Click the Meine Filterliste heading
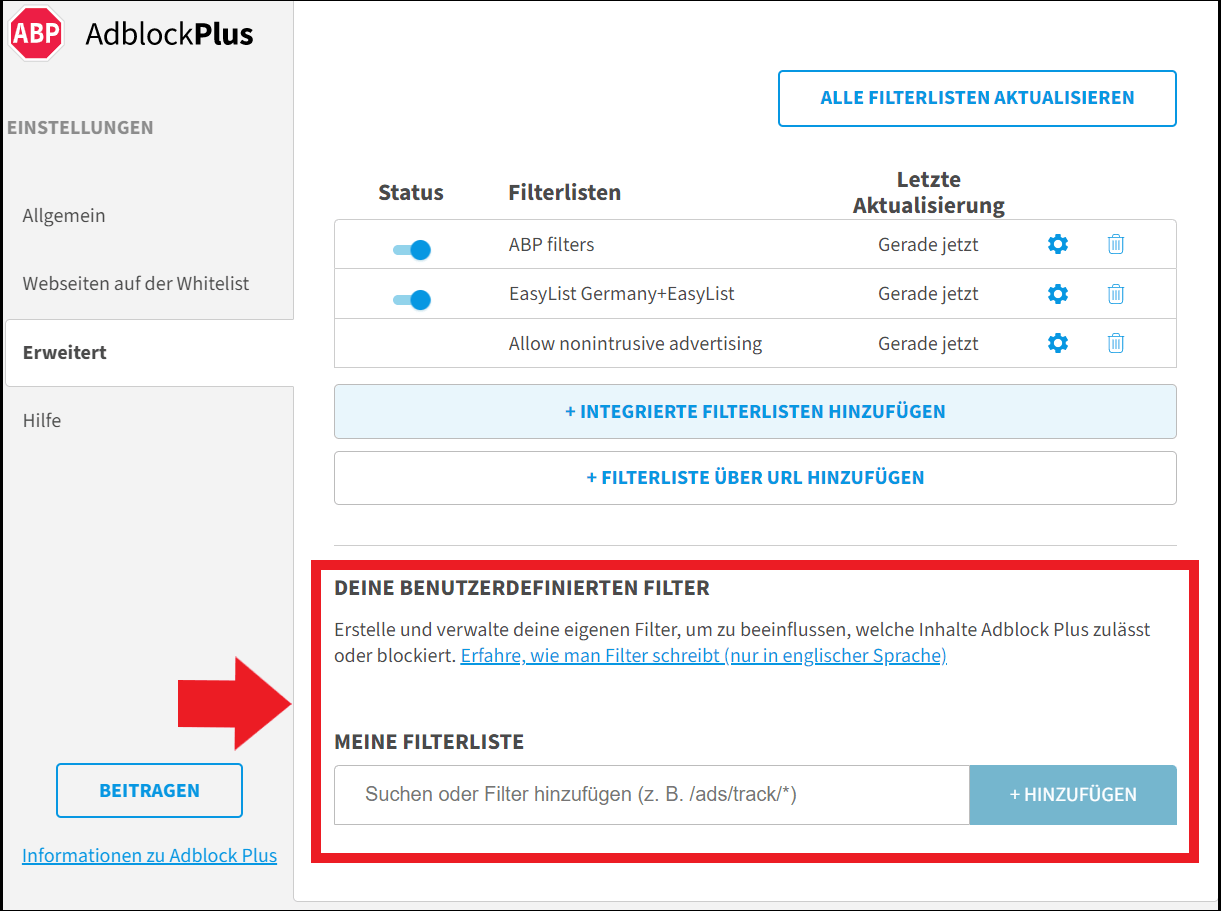The height and width of the screenshot is (911, 1221). click(x=429, y=742)
